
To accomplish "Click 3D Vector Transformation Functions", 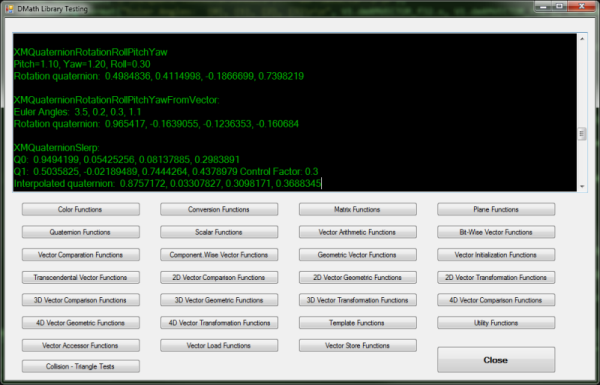I will click(x=358, y=300).
